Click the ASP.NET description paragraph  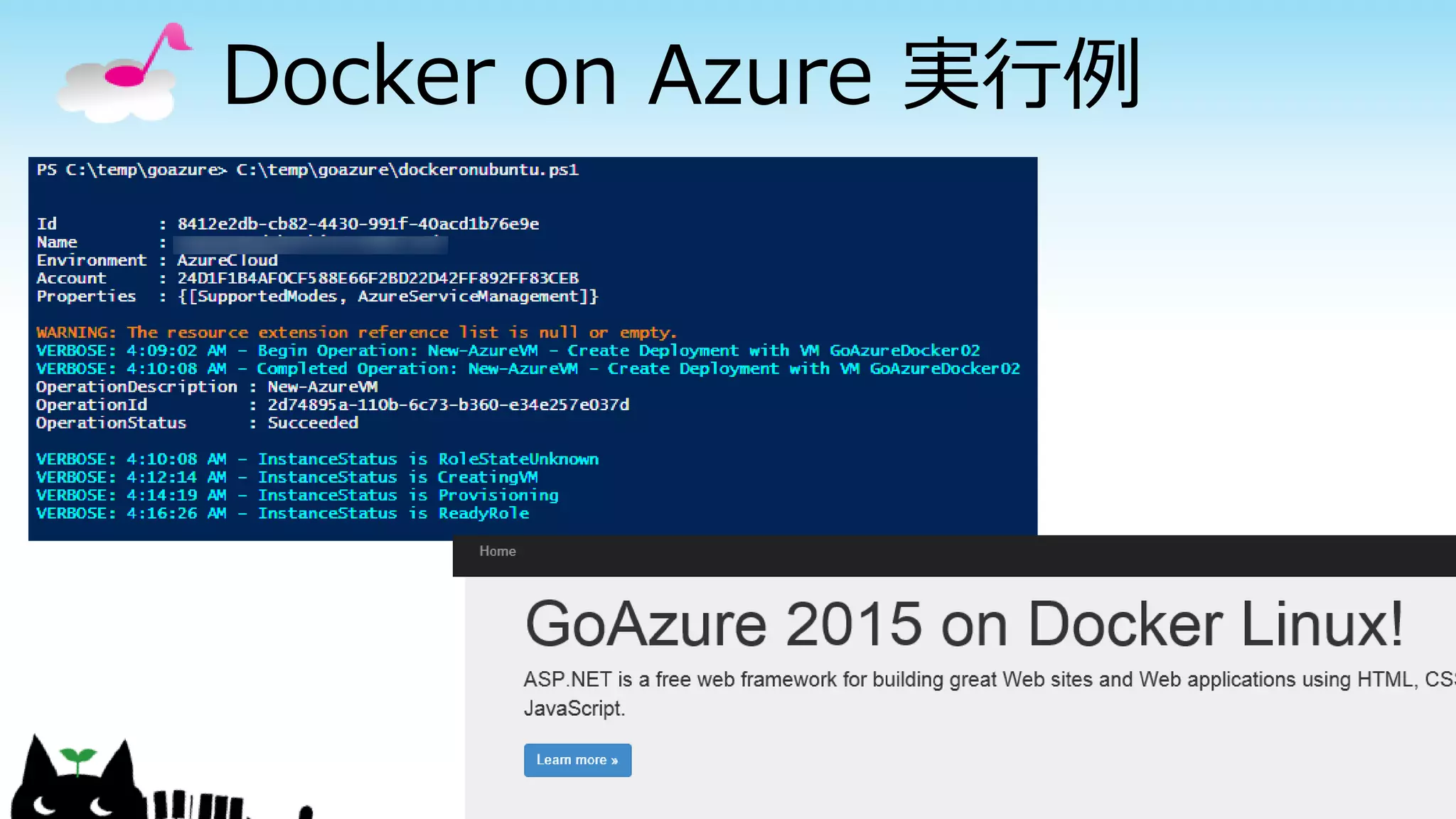[x=990, y=693]
